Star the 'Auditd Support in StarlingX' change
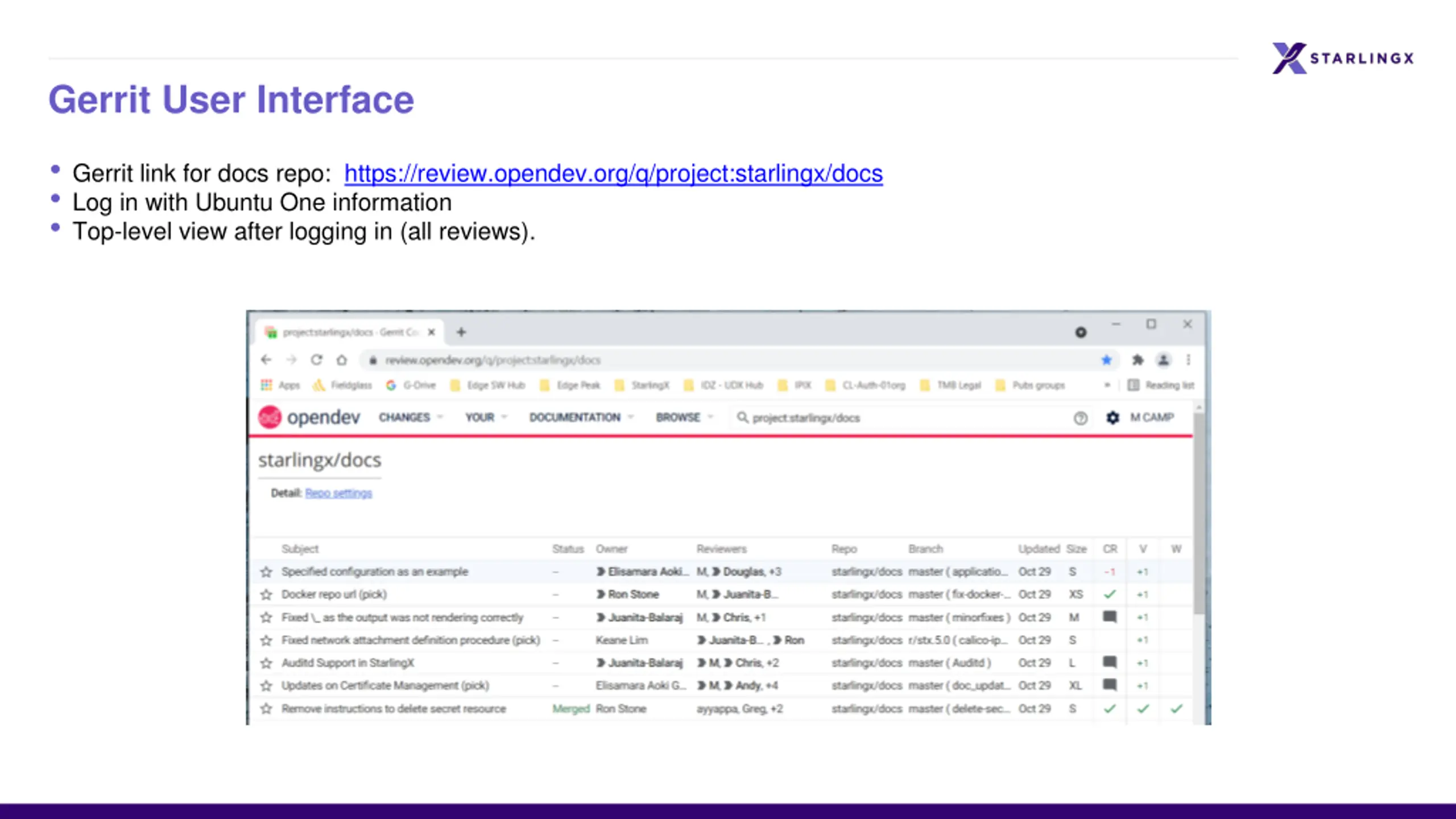1456x819 pixels. 266,663
